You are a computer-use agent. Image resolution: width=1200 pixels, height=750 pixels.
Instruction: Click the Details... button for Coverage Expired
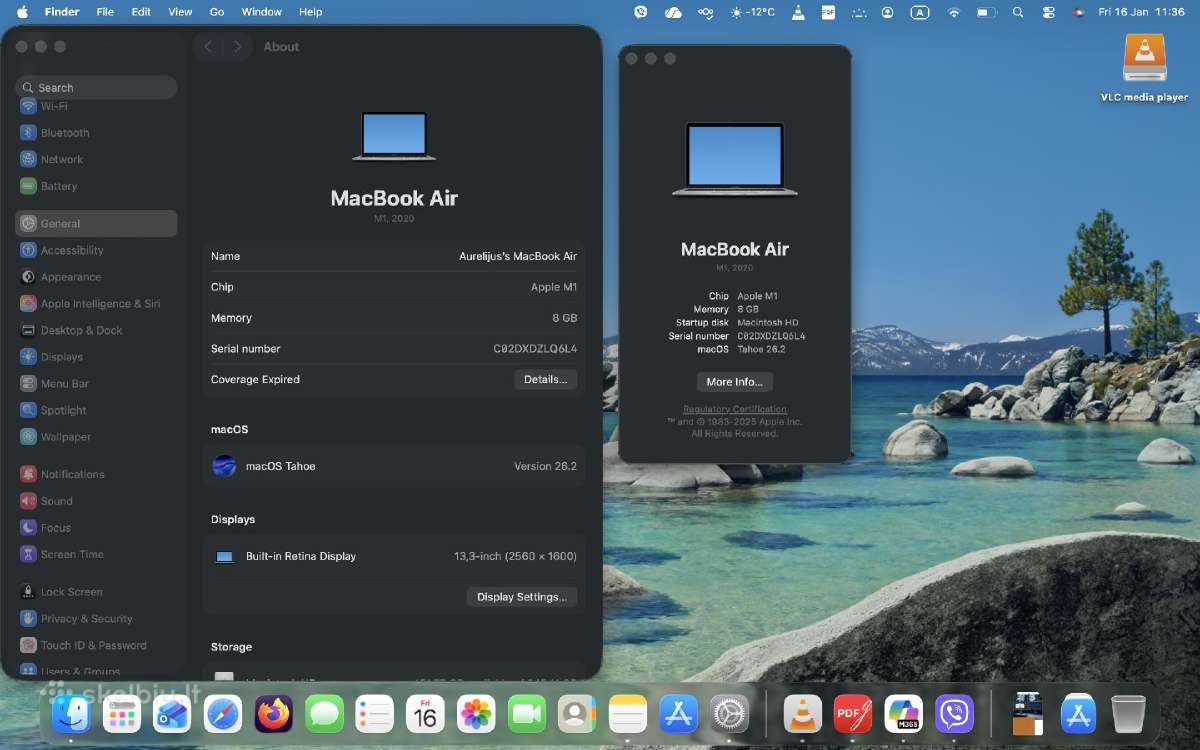[546, 380]
